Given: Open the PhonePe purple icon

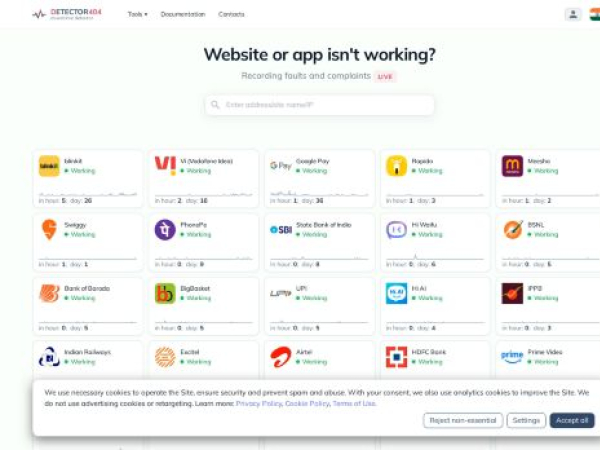Looking at the screenshot, I should pyautogui.click(x=165, y=230).
